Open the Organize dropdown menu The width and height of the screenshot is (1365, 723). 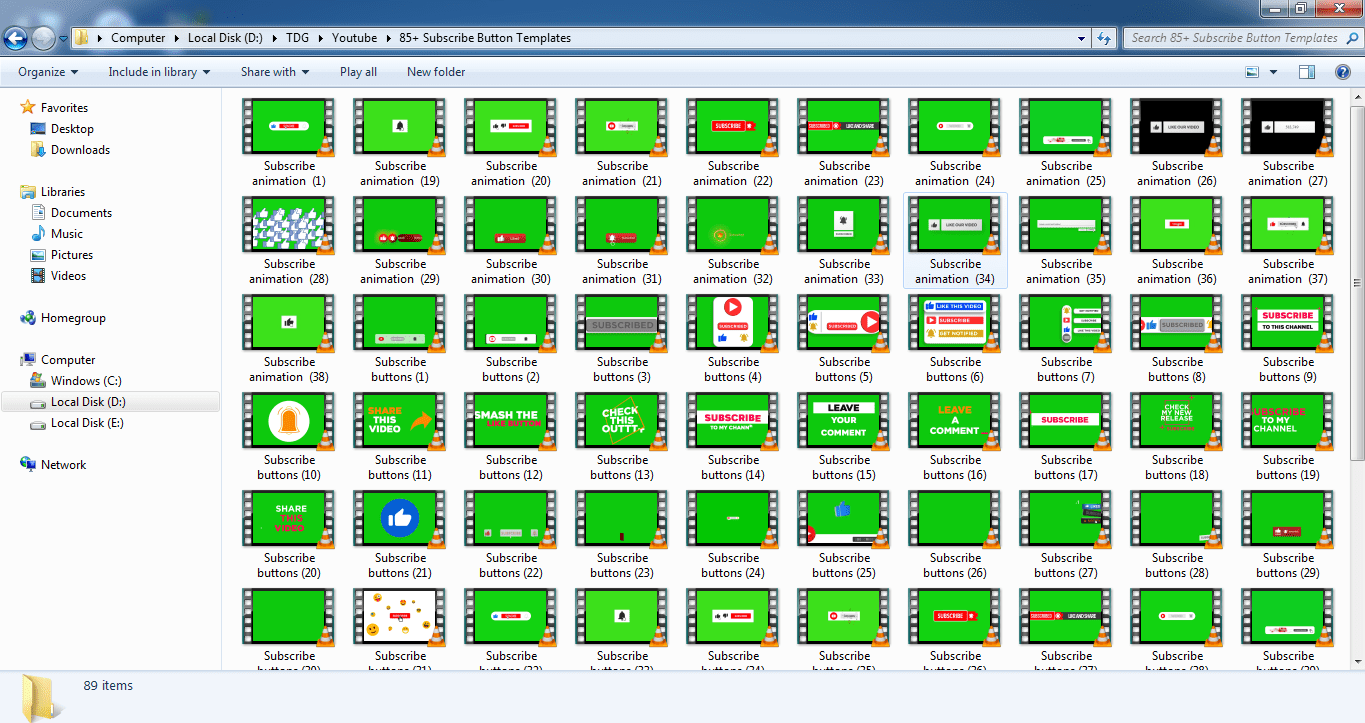coord(48,72)
